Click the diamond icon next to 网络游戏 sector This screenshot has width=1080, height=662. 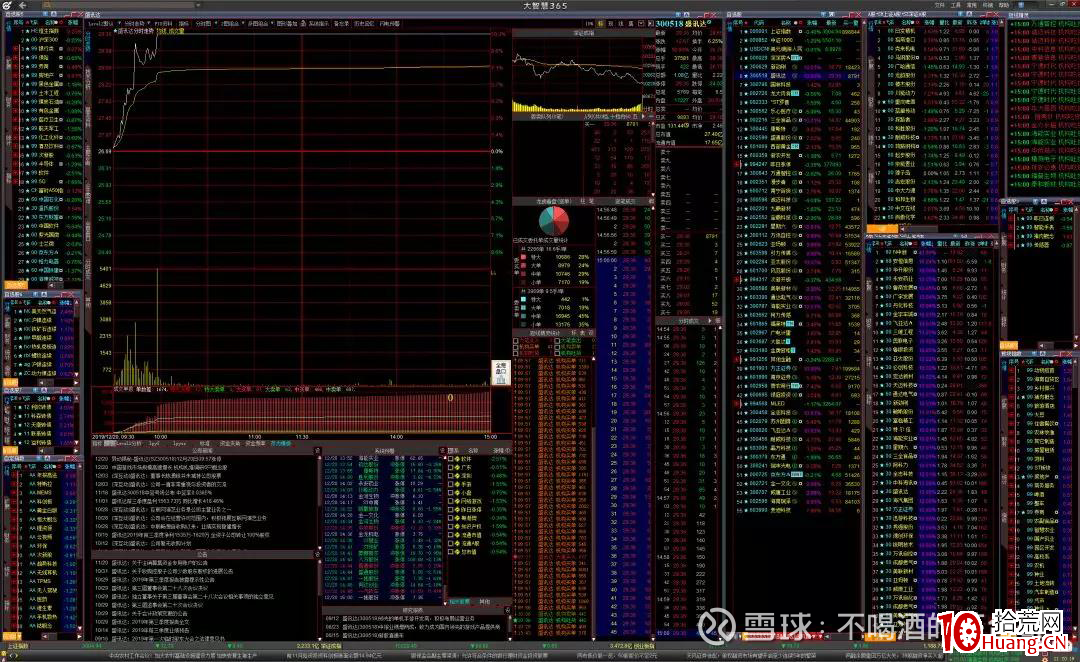coord(457,501)
